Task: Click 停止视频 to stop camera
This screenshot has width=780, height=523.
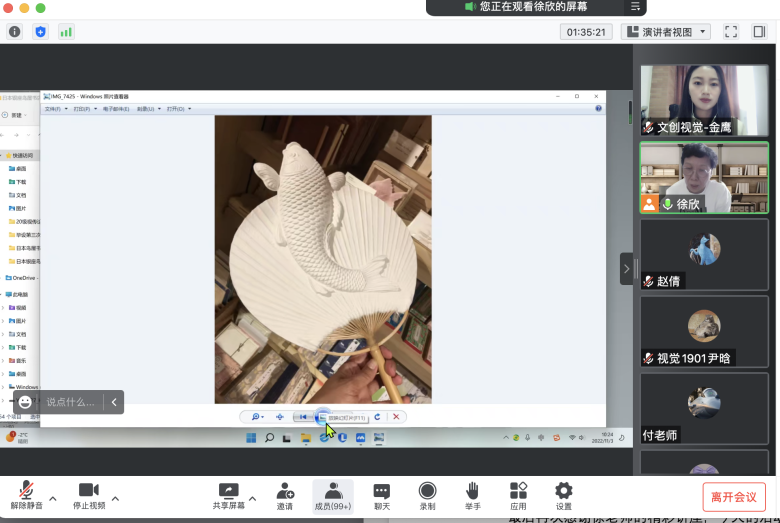Action: (89, 496)
